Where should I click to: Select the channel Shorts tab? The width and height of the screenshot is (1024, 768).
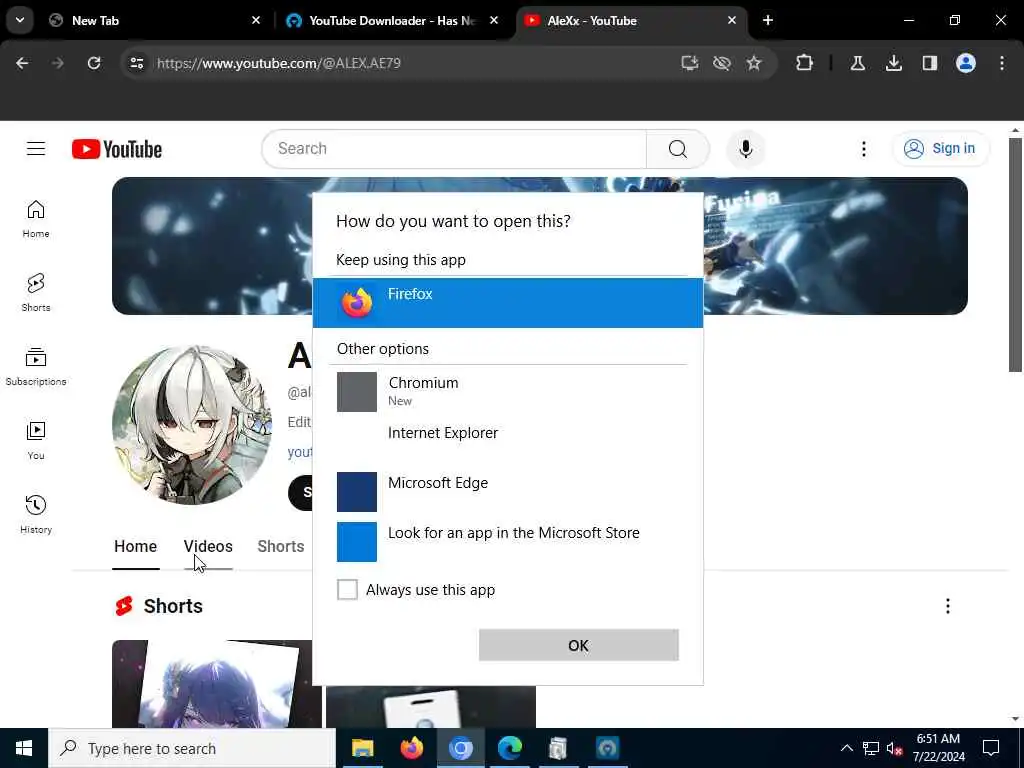(281, 547)
